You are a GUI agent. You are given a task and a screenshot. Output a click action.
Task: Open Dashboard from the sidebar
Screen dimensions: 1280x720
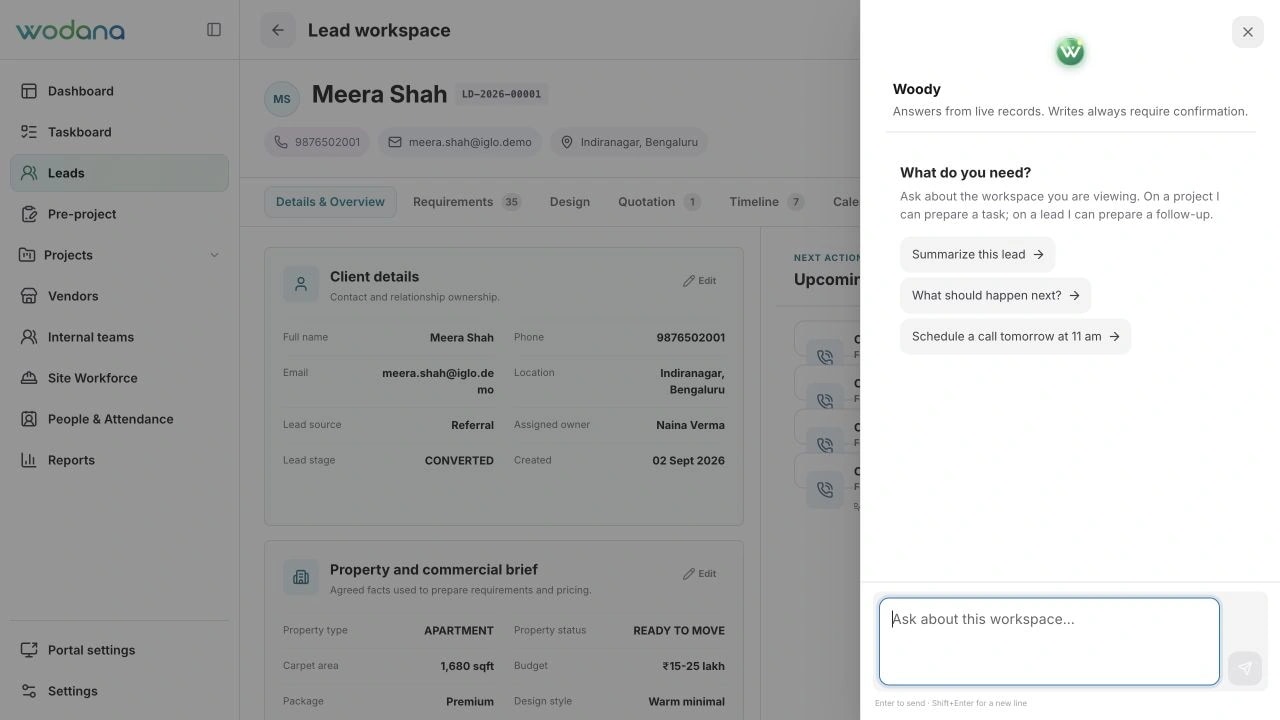(x=119, y=91)
